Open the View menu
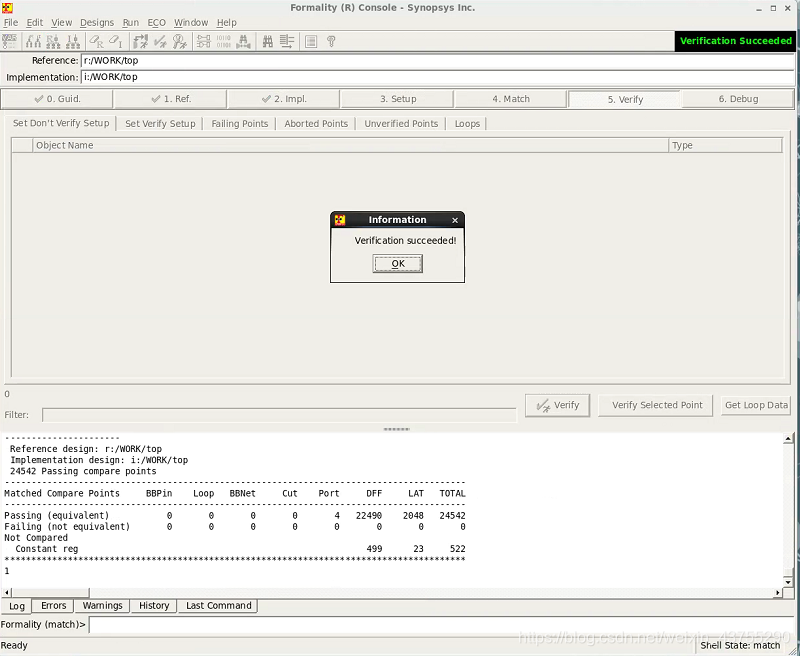 pos(62,22)
